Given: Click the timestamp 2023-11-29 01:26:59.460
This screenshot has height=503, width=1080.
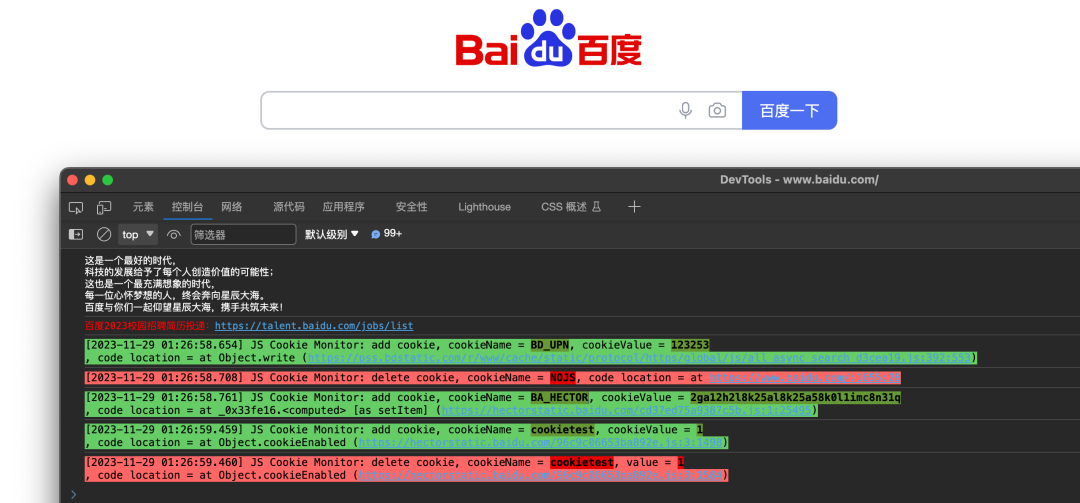Looking at the screenshot, I should pos(163,462).
